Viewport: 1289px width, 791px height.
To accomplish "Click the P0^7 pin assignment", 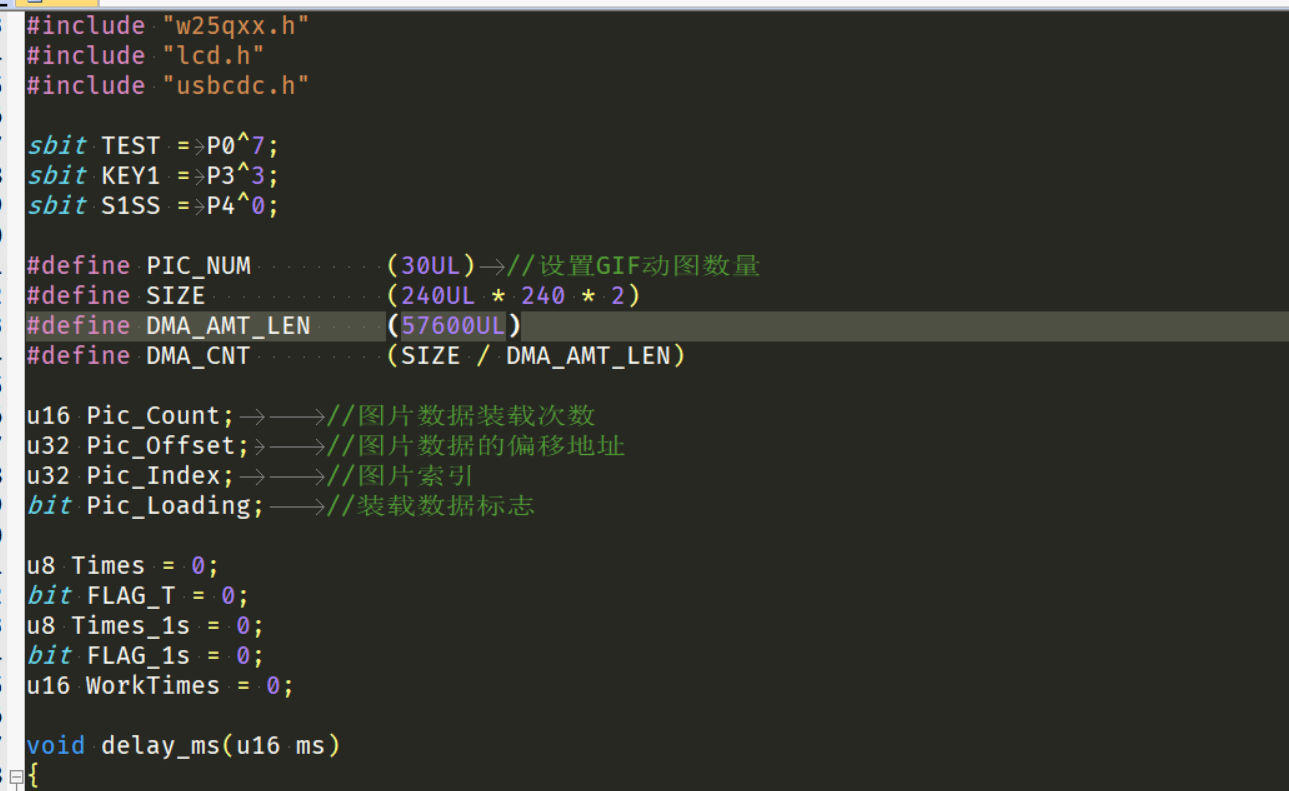I will (236, 146).
